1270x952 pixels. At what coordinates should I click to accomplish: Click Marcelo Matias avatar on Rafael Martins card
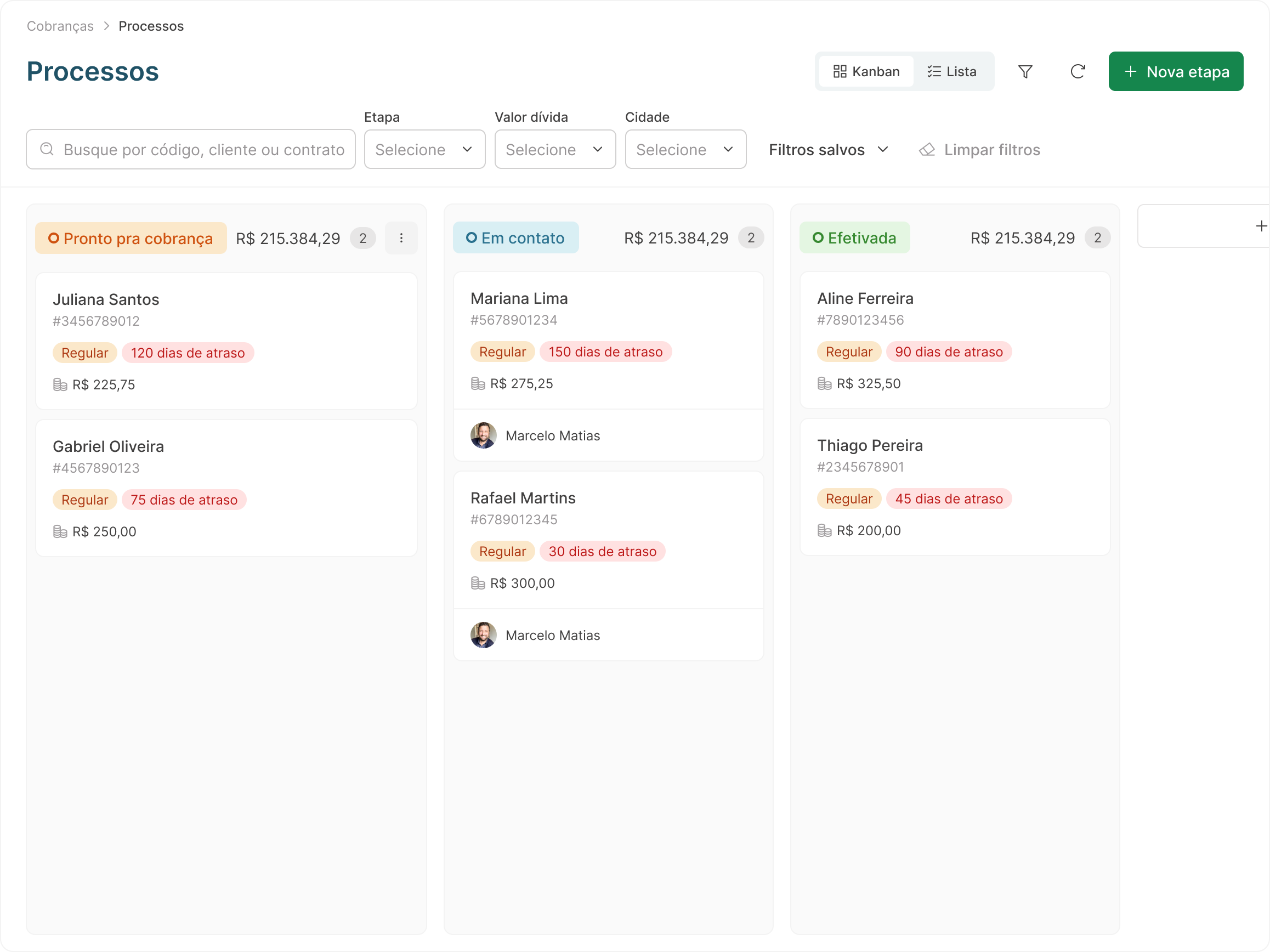pyautogui.click(x=483, y=635)
